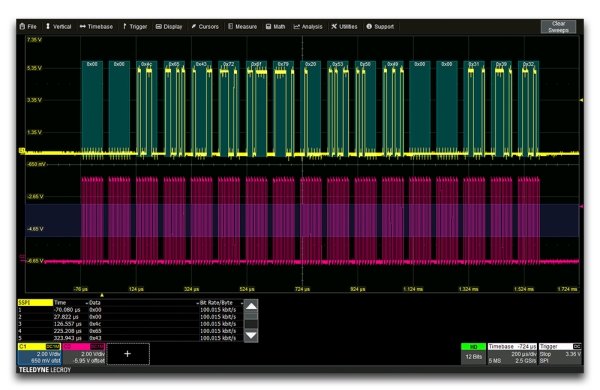Click the 724 µs time axis label

pos(302,289)
